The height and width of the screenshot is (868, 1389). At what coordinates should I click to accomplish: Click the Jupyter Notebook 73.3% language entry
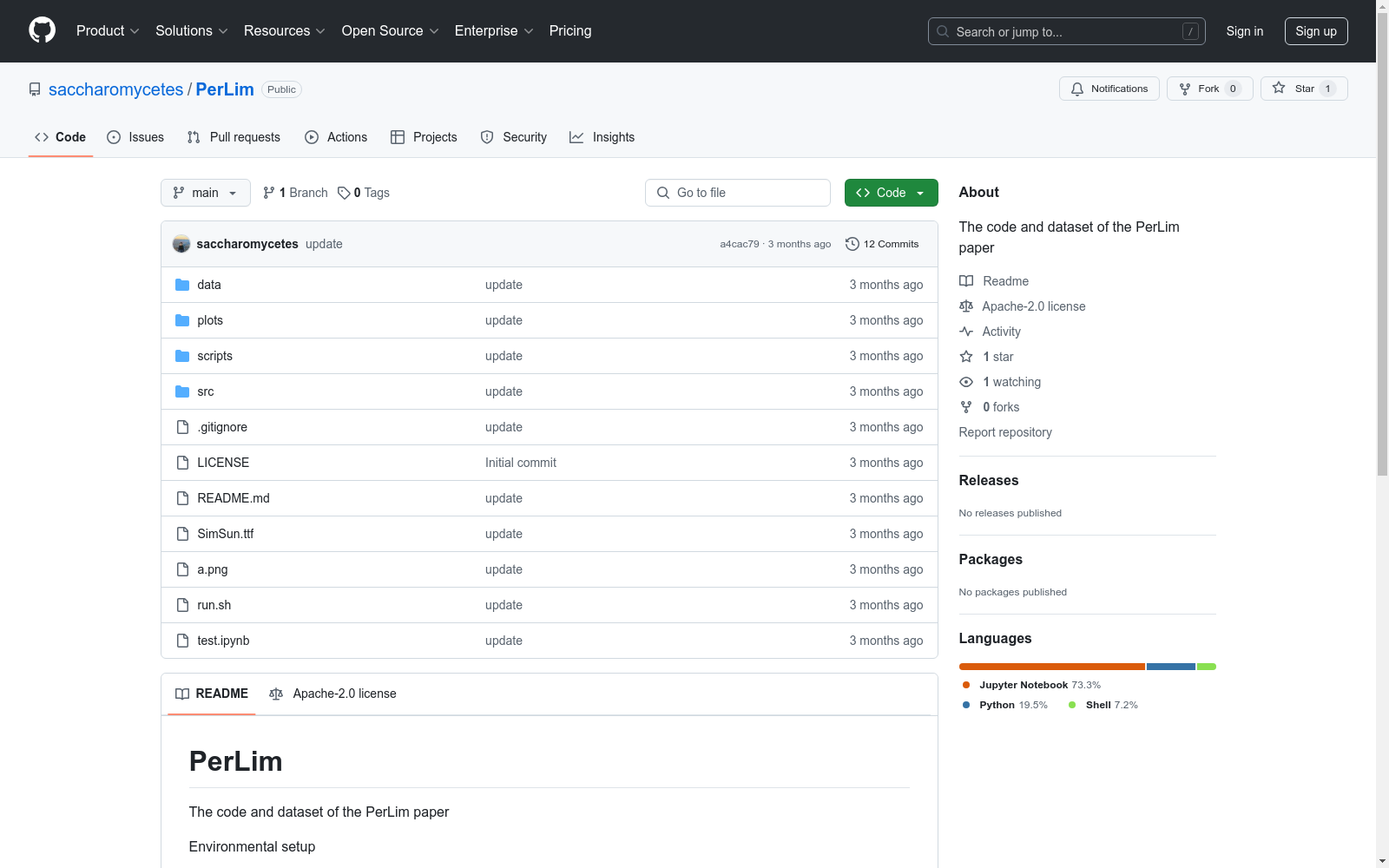[x=1031, y=685]
